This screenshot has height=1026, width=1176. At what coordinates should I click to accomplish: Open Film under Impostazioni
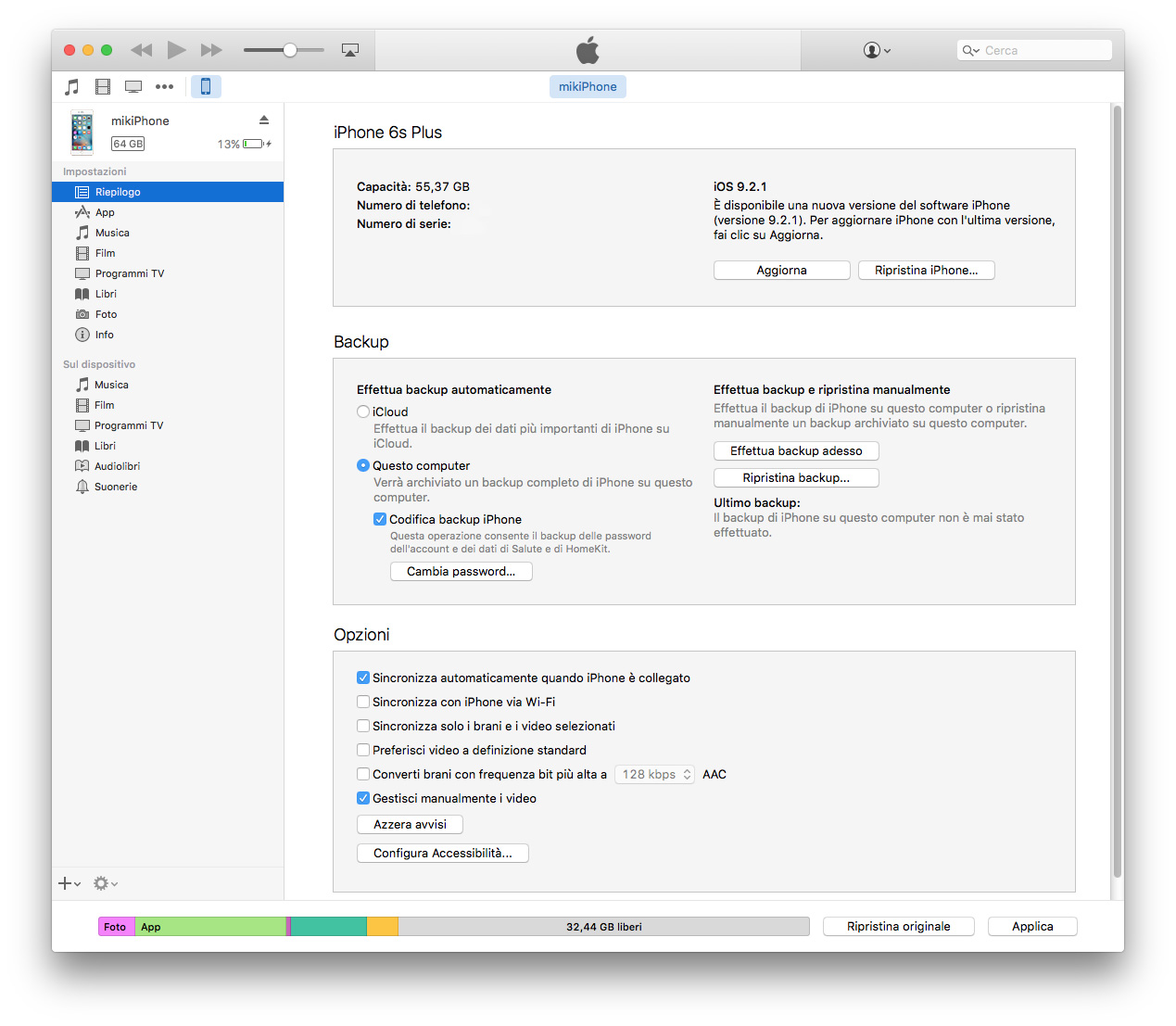pyautogui.click(x=168, y=253)
